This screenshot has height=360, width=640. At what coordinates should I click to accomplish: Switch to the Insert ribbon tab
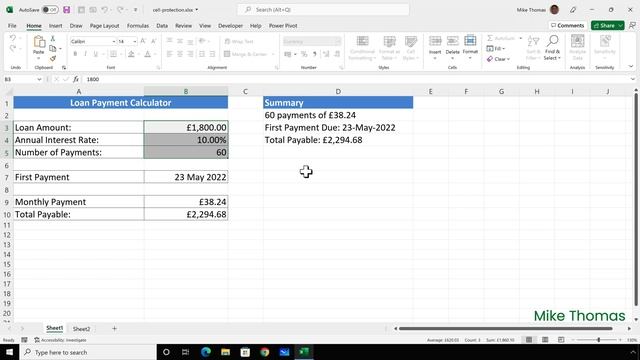point(56,26)
